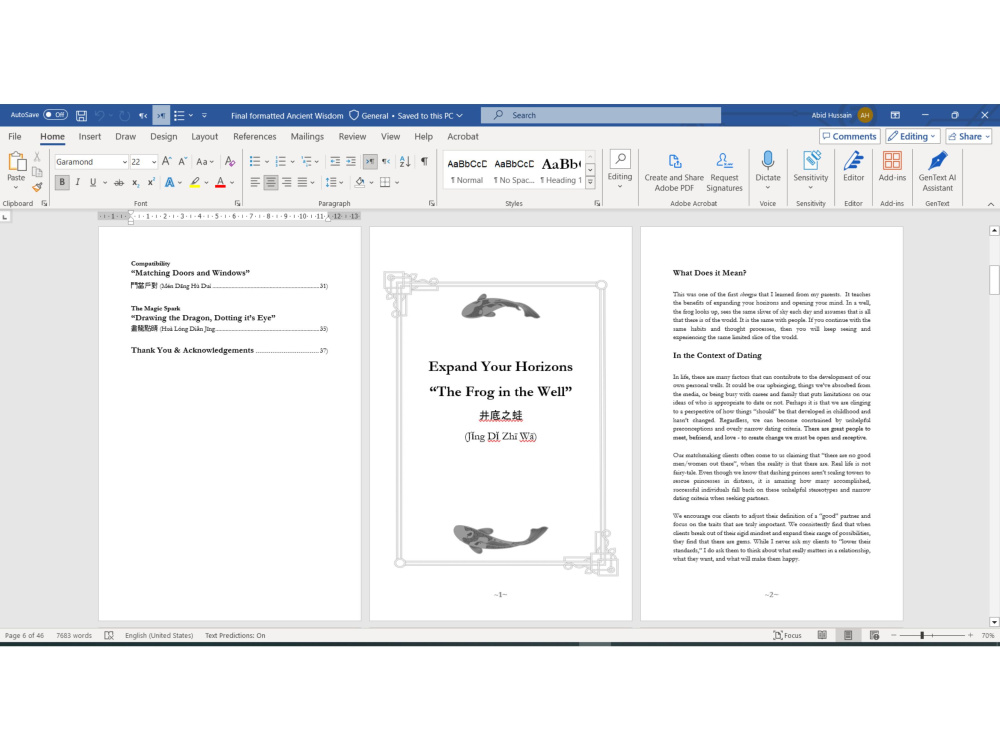Click the Decrease Indent icon

[335, 161]
